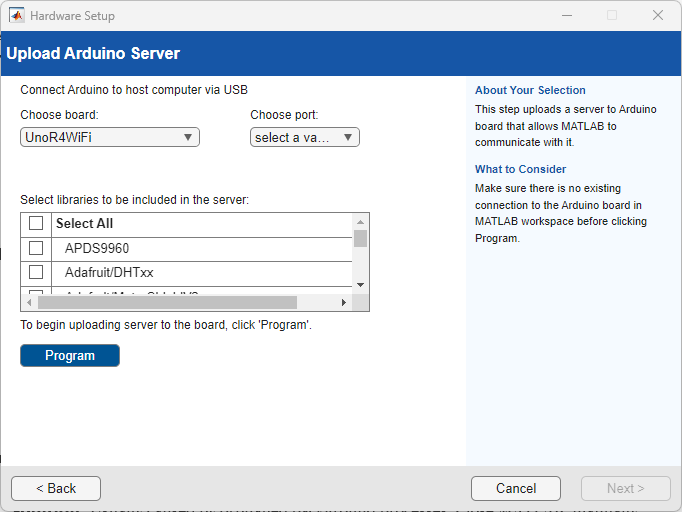
Task: Click the What to Consider heading
Action: (x=520, y=169)
